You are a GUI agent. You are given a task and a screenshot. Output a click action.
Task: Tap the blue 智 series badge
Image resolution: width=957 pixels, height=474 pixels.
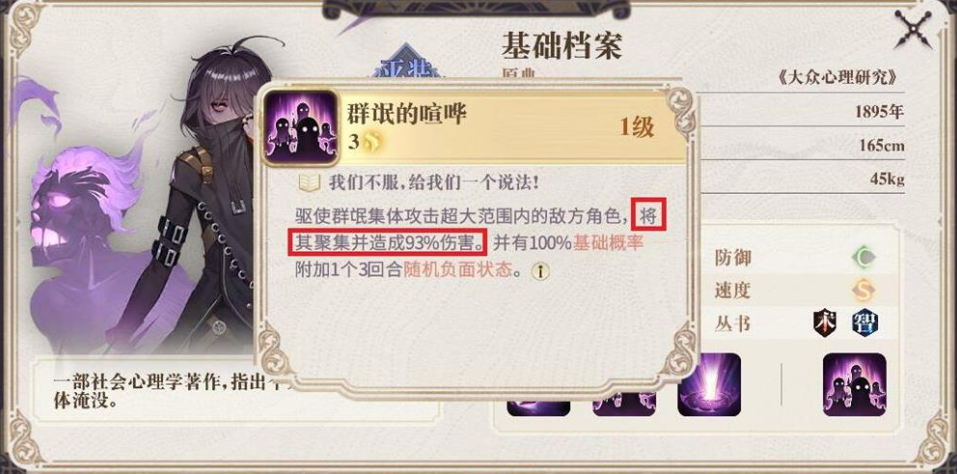(865, 323)
